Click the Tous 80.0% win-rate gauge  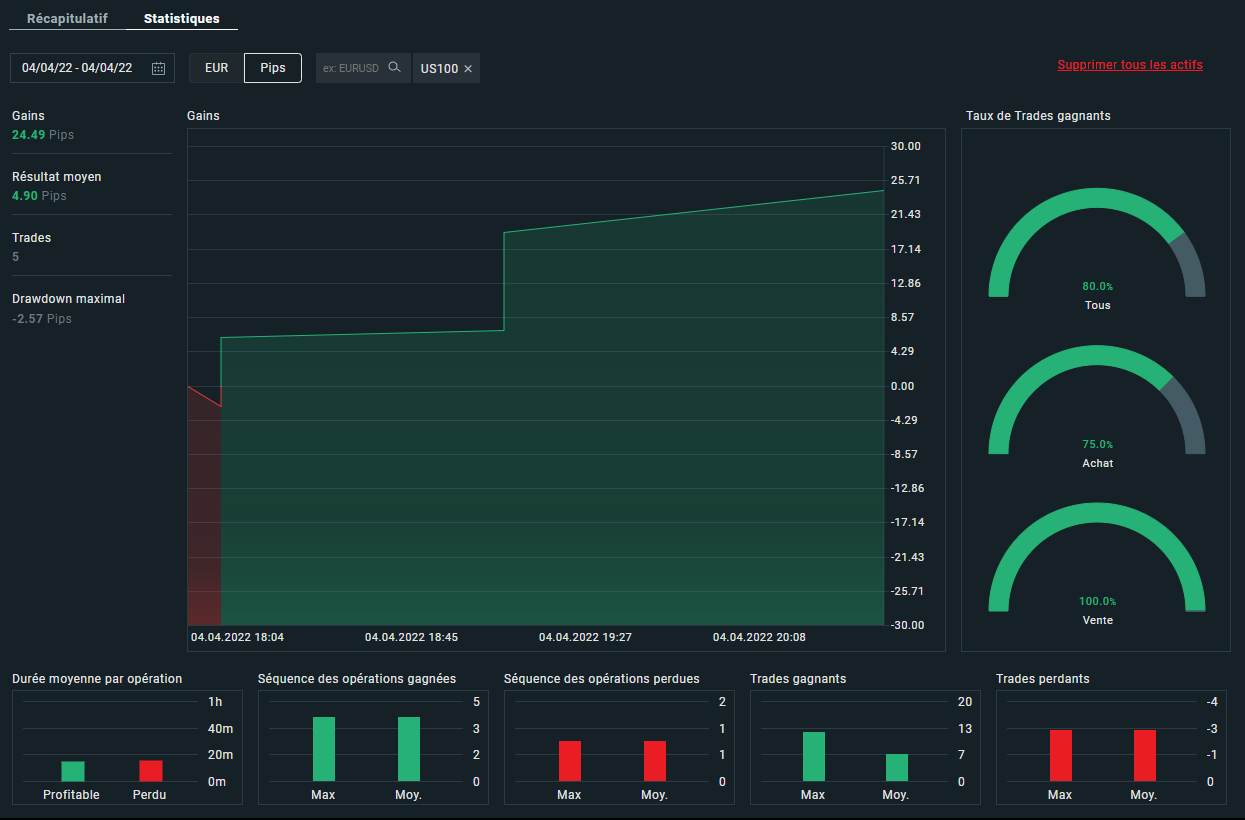[x=1097, y=250]
